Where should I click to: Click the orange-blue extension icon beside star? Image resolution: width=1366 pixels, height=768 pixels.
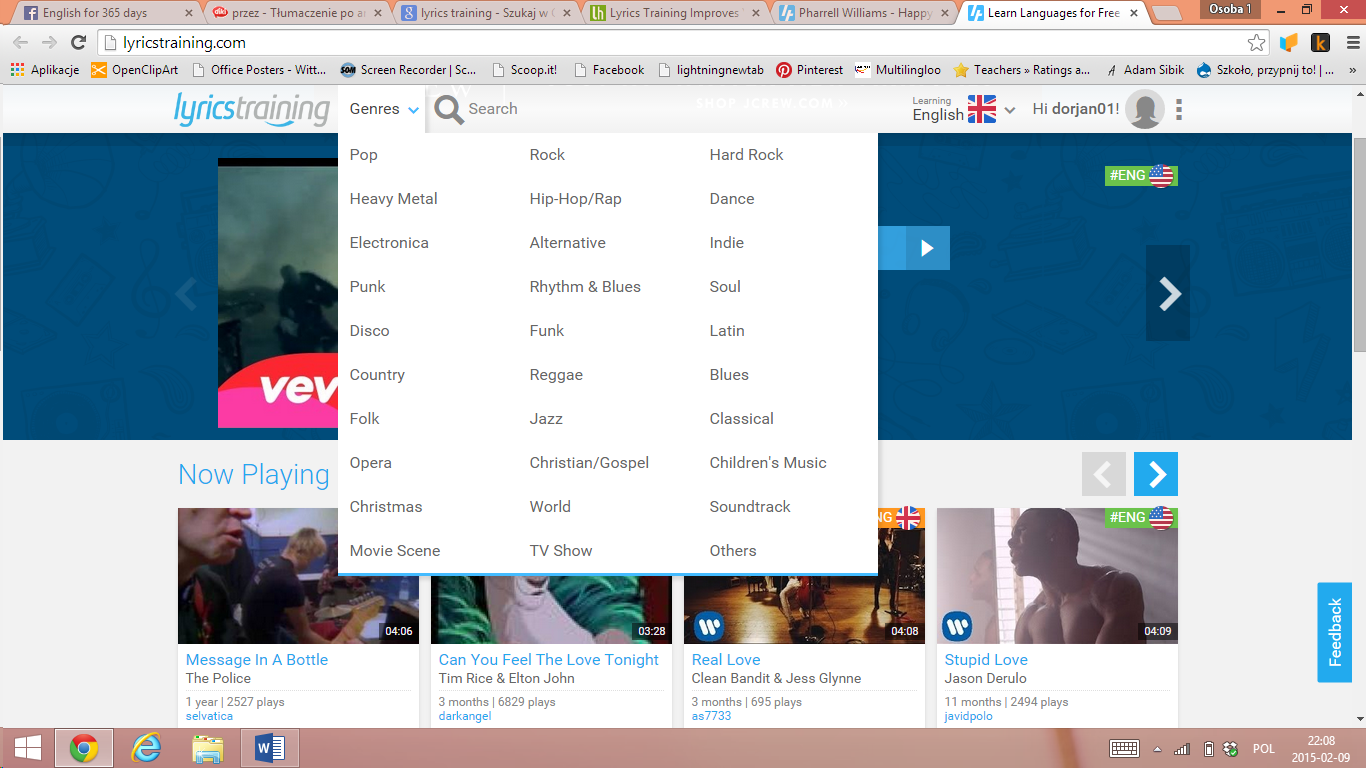[1289, 43]
